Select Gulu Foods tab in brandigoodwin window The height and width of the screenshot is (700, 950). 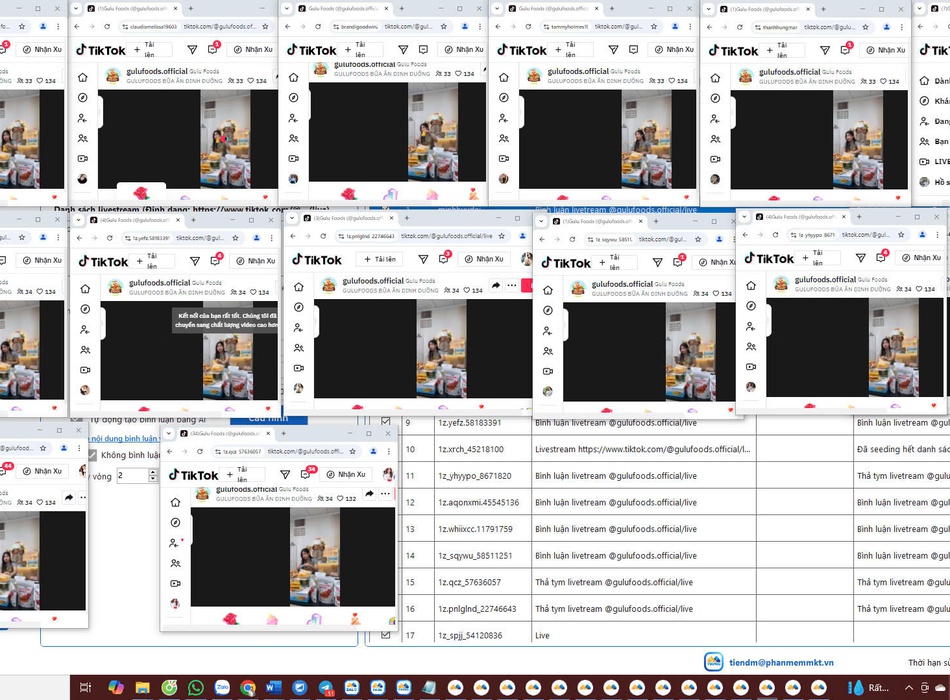tap(344, 8)
